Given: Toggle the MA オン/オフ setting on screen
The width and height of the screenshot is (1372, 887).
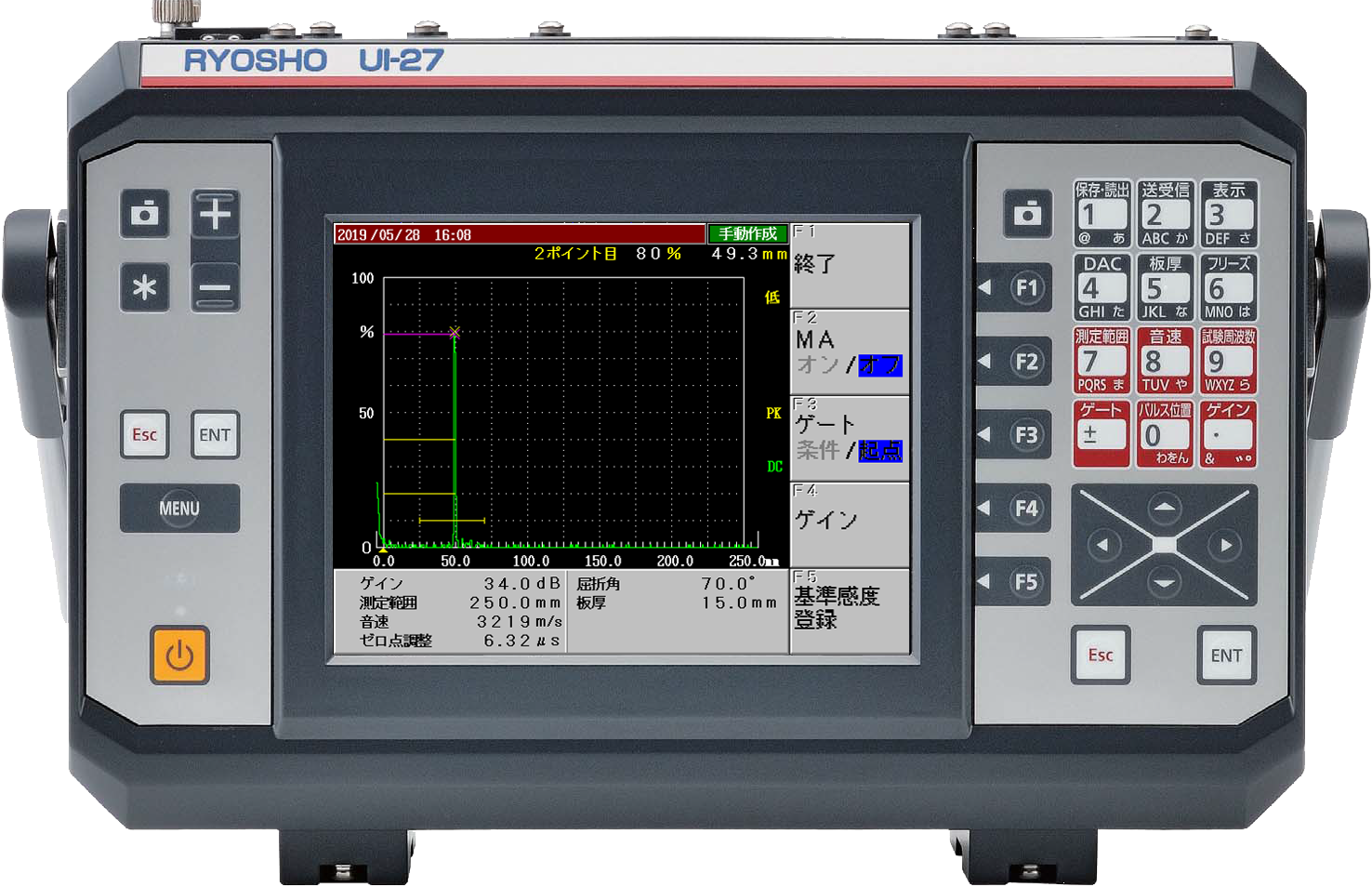Looking at the screenshot, I should pyautogui.click(x=849, y=352).
